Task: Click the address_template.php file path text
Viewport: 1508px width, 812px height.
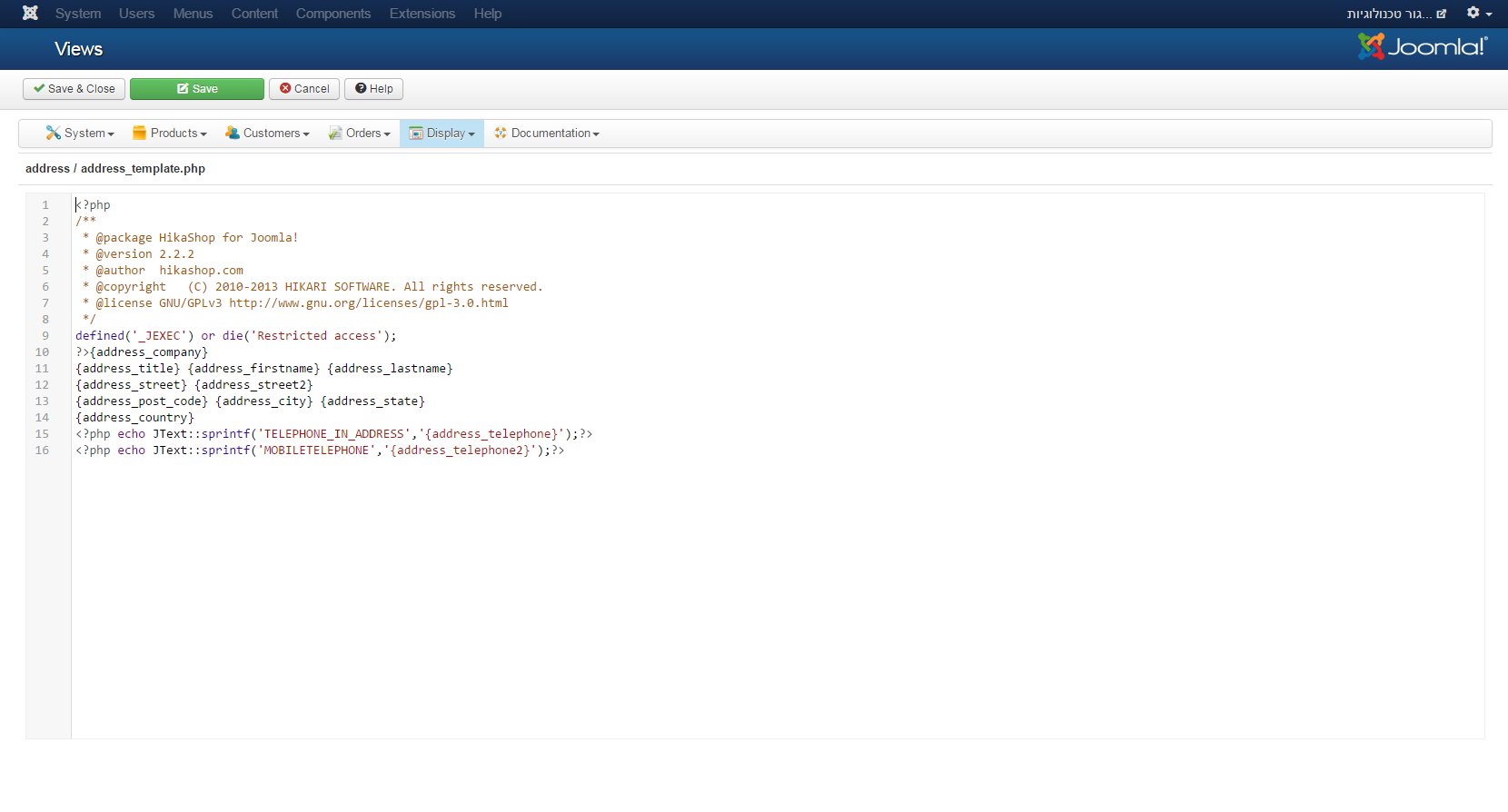Action: point(143,168)
